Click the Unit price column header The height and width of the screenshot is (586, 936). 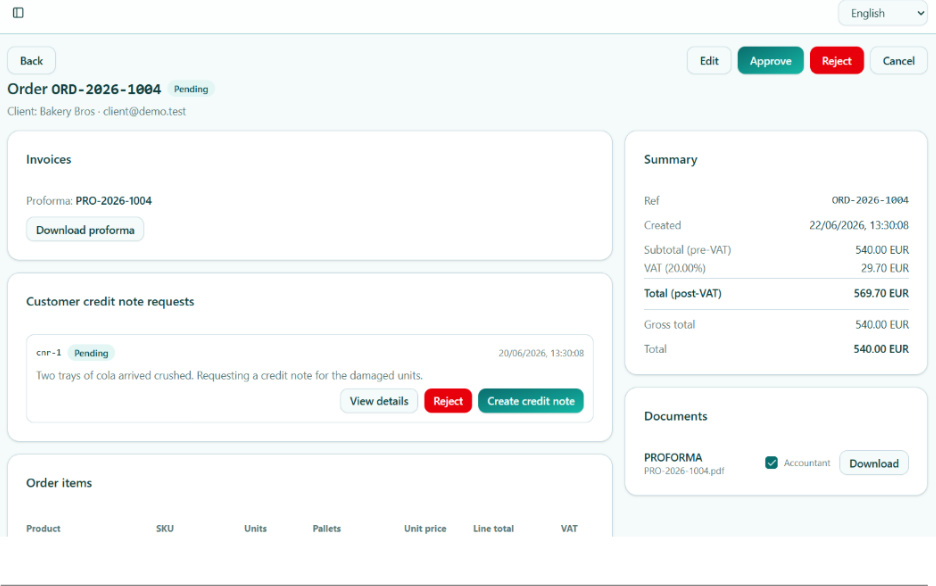pos(425,528)
